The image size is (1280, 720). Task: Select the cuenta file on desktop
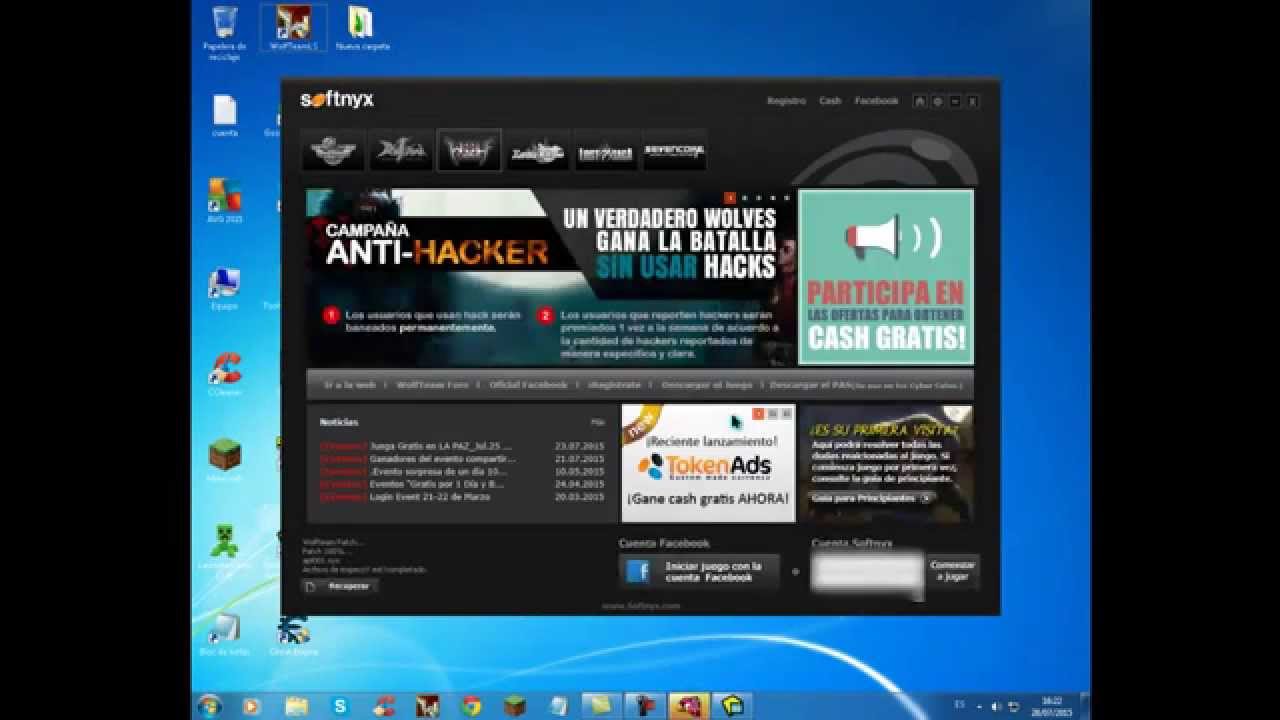click(x=225, y=116)
